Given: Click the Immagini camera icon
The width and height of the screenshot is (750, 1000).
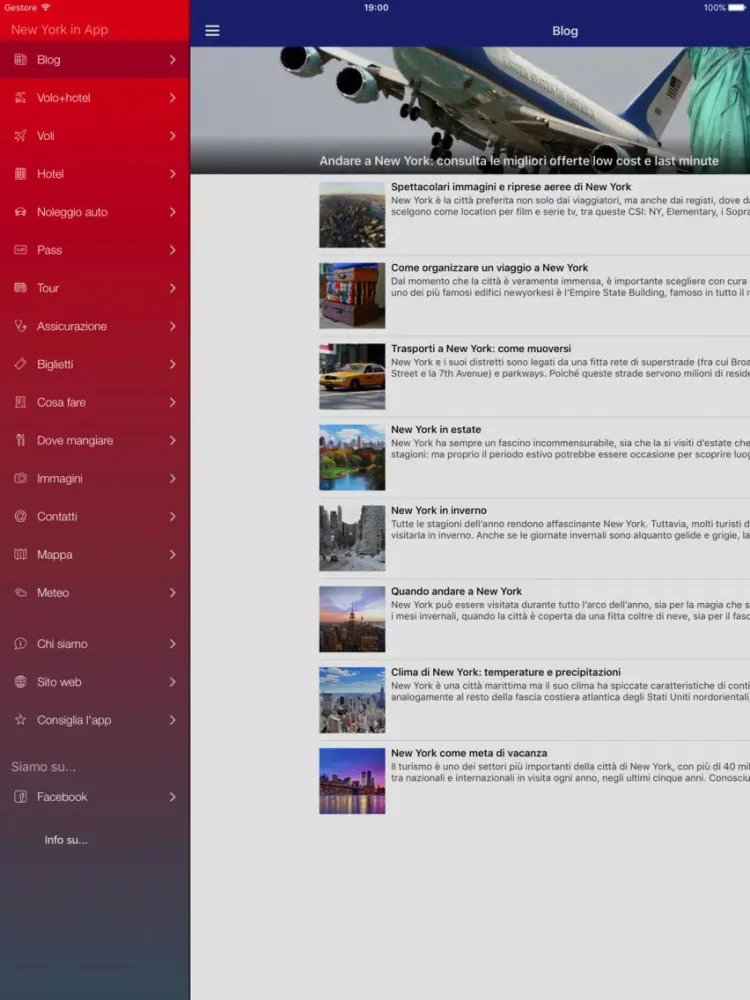Looking at the screenshot, I should click(20, 478).
